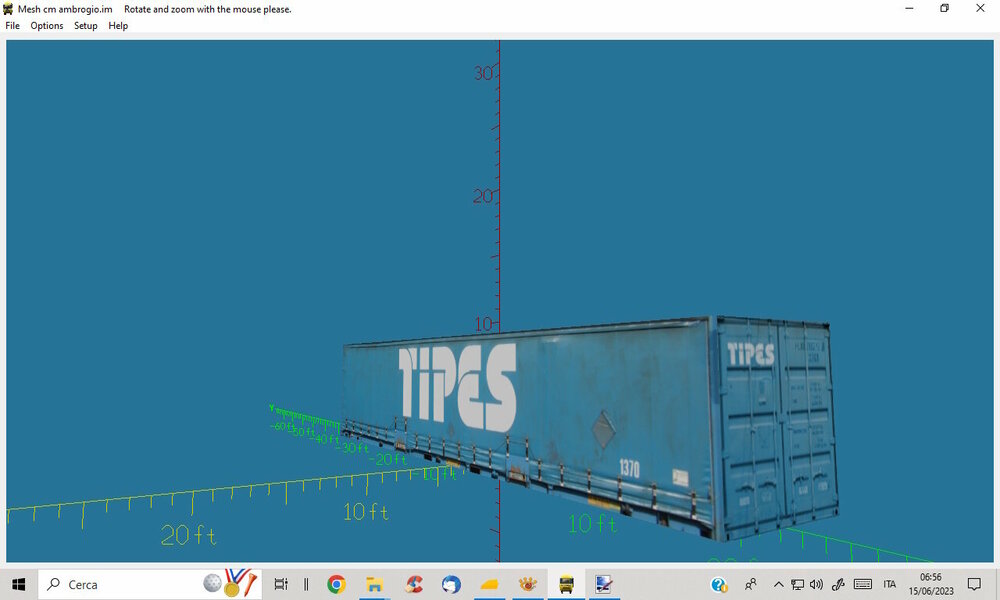Open CCleaner icon in taskbar
The width and height of the screenshot is (1000, 600).
413,584
